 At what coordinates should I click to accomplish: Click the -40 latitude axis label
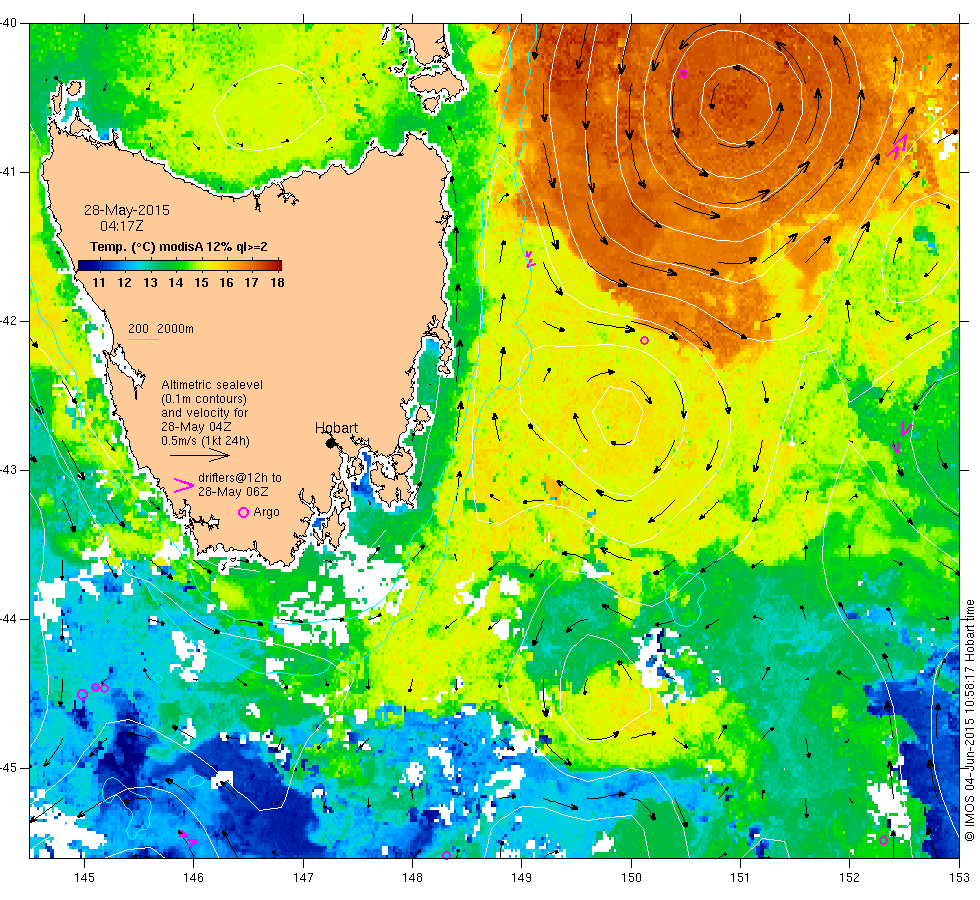click(9, 24)
